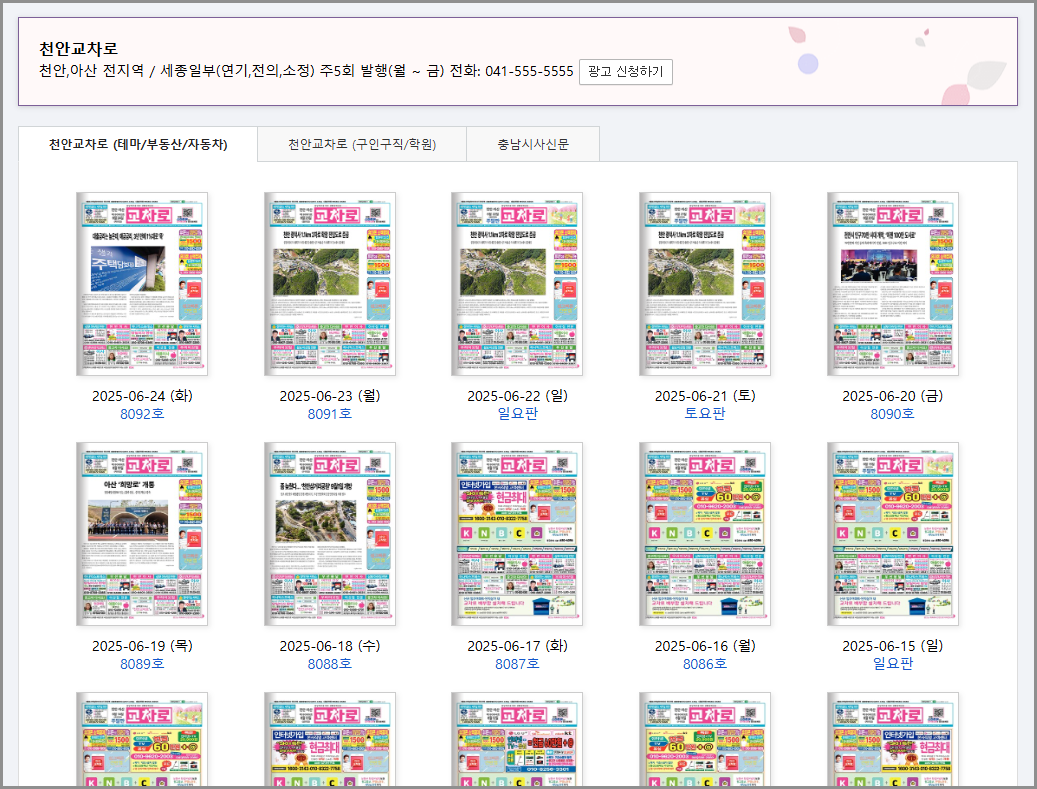Screen dimensions: 1037x789
Task: Open the 2025-06-23 issue cover image
Action: coord(330,284)
